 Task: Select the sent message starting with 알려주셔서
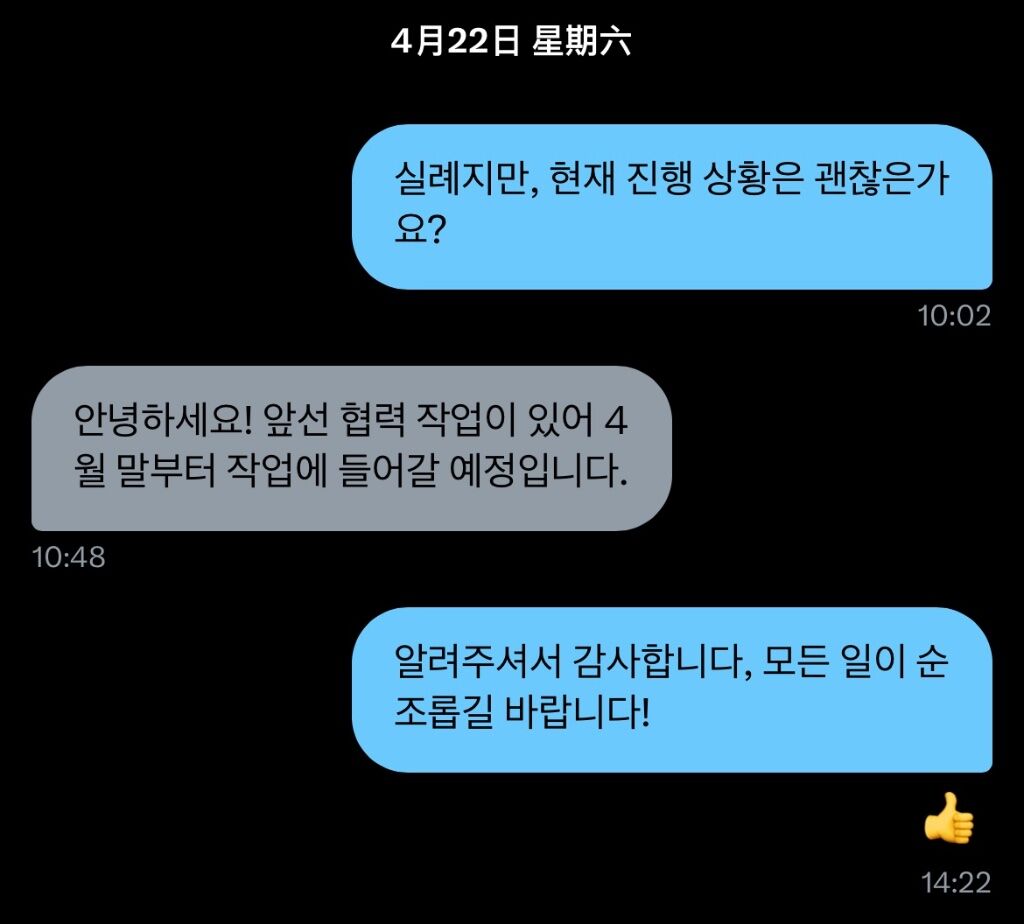pos(672,690)
